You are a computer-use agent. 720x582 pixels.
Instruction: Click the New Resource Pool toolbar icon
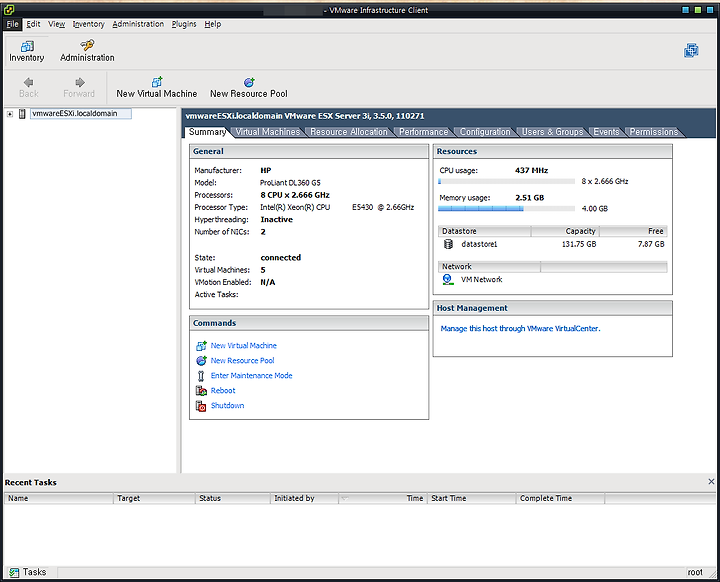(249, 82)
